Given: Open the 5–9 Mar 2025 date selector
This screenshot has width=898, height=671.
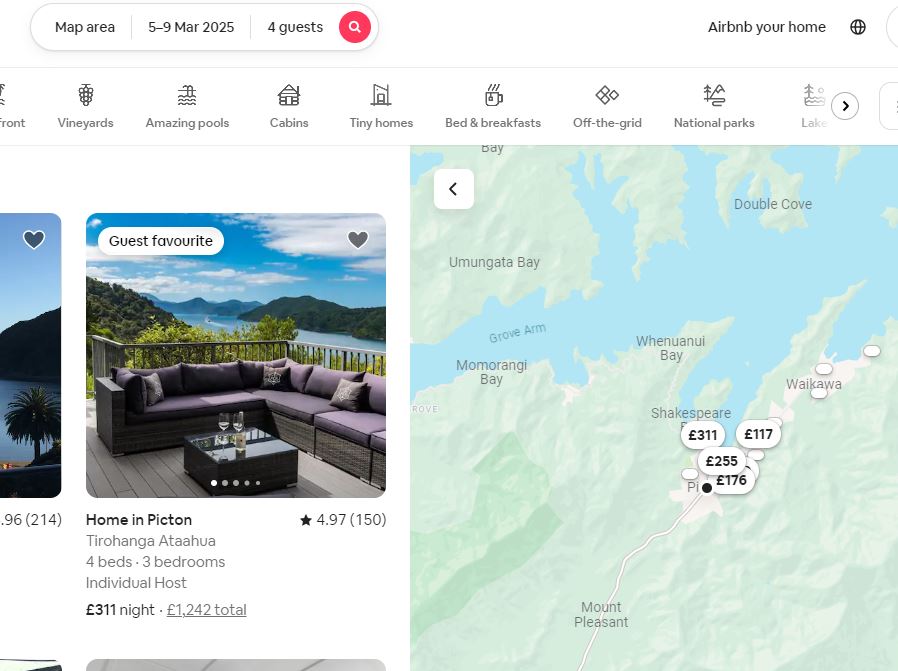Looking at the screenshot, I should pyautogui.click(x=191, y=27).
